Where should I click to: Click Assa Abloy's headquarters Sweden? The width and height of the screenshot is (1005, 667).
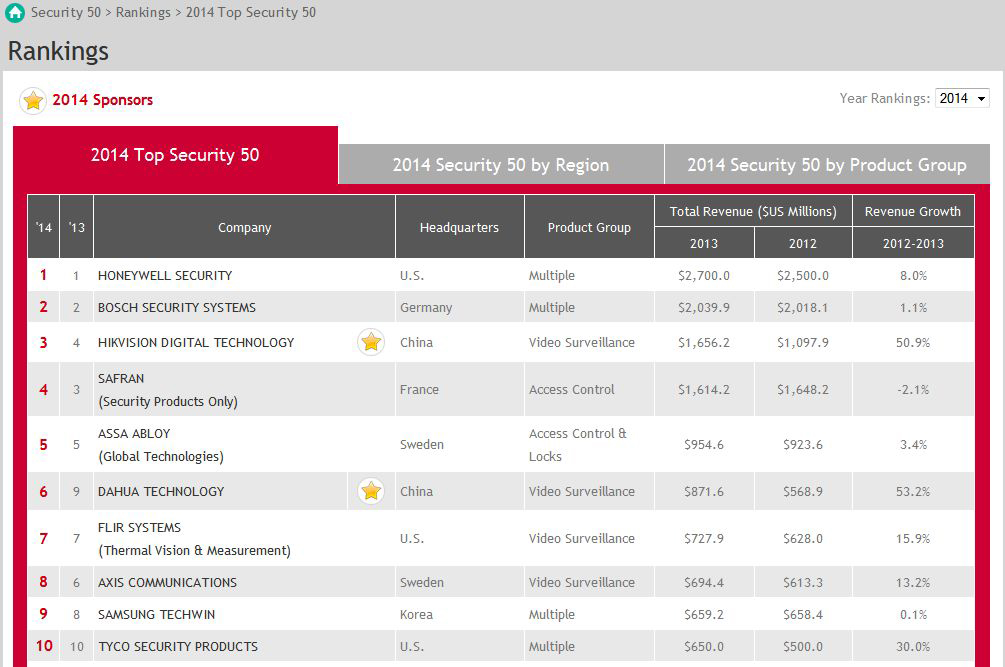click(x=422, y=445)
